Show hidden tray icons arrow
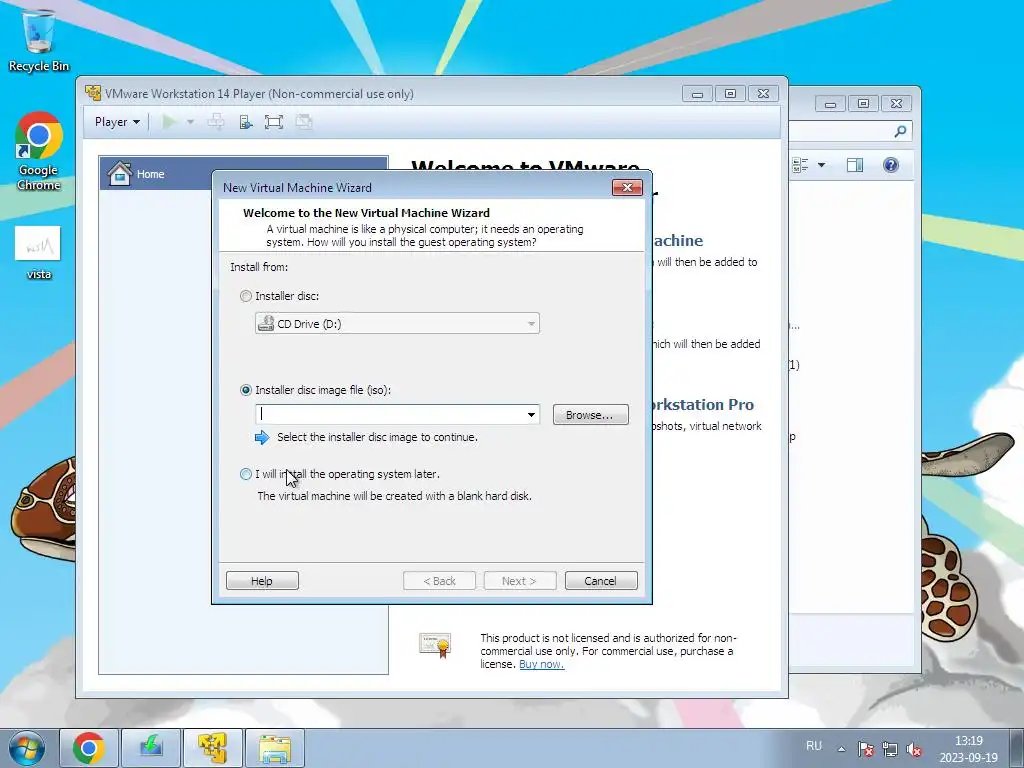The height and width of the screenshot is (768, 1024). click(x=842, y=749)
